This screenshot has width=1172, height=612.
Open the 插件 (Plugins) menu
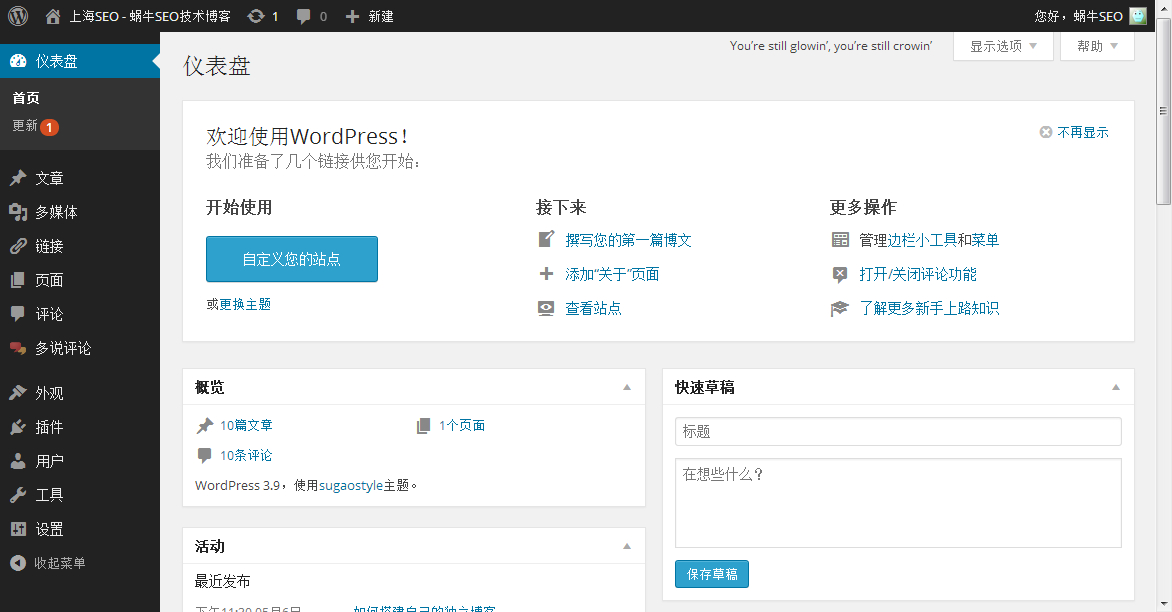(x=49, y=427)
